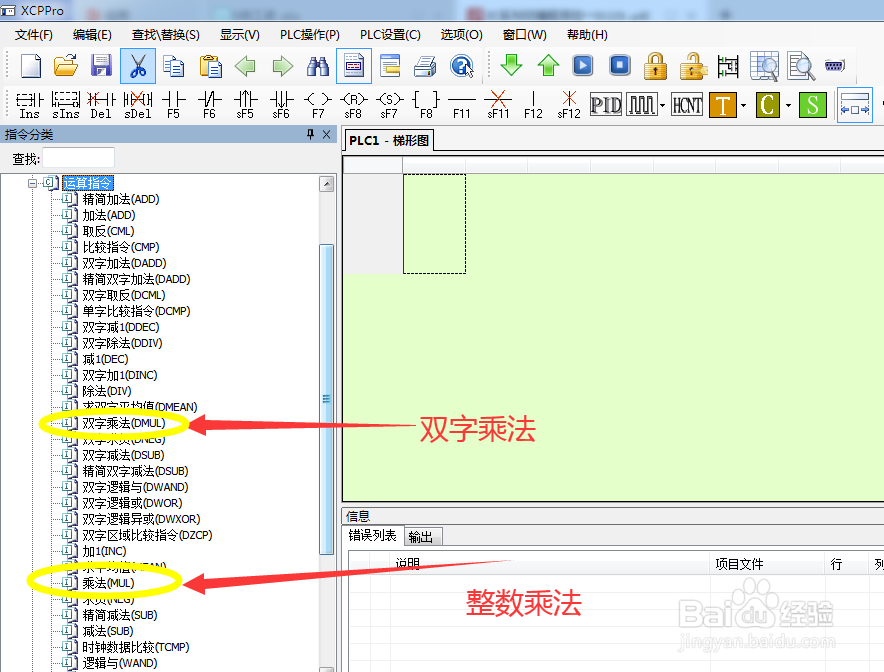Insert normally closed contact F6

(x=209, y=105)
